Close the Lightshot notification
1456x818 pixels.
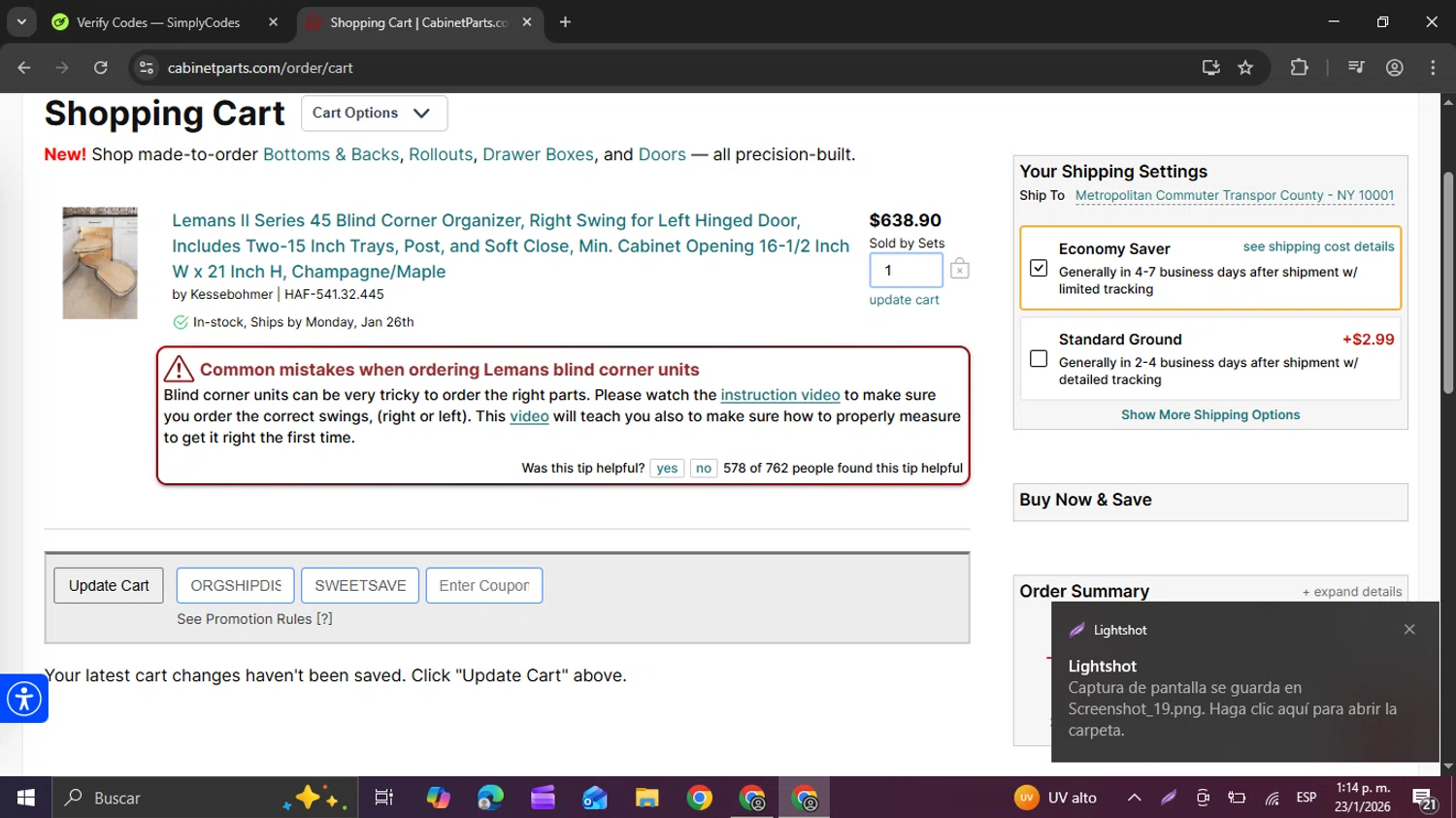(1409, 629)
